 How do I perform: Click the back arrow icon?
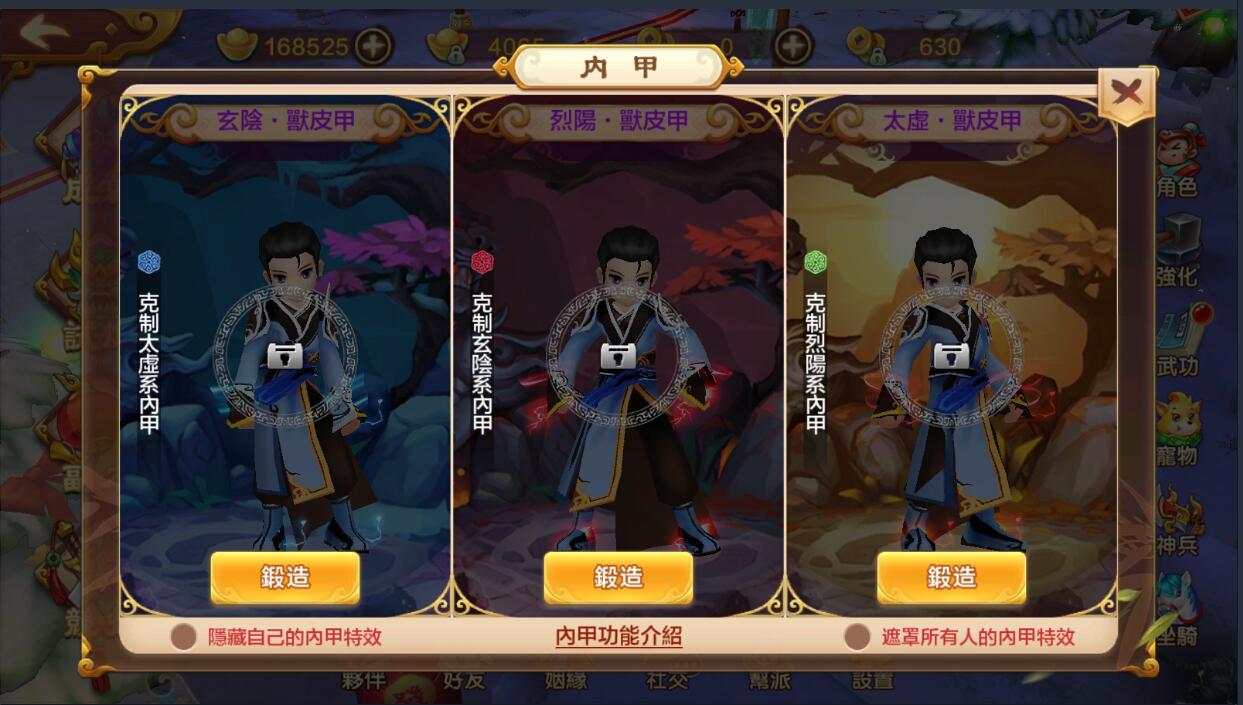click(43, 32)
